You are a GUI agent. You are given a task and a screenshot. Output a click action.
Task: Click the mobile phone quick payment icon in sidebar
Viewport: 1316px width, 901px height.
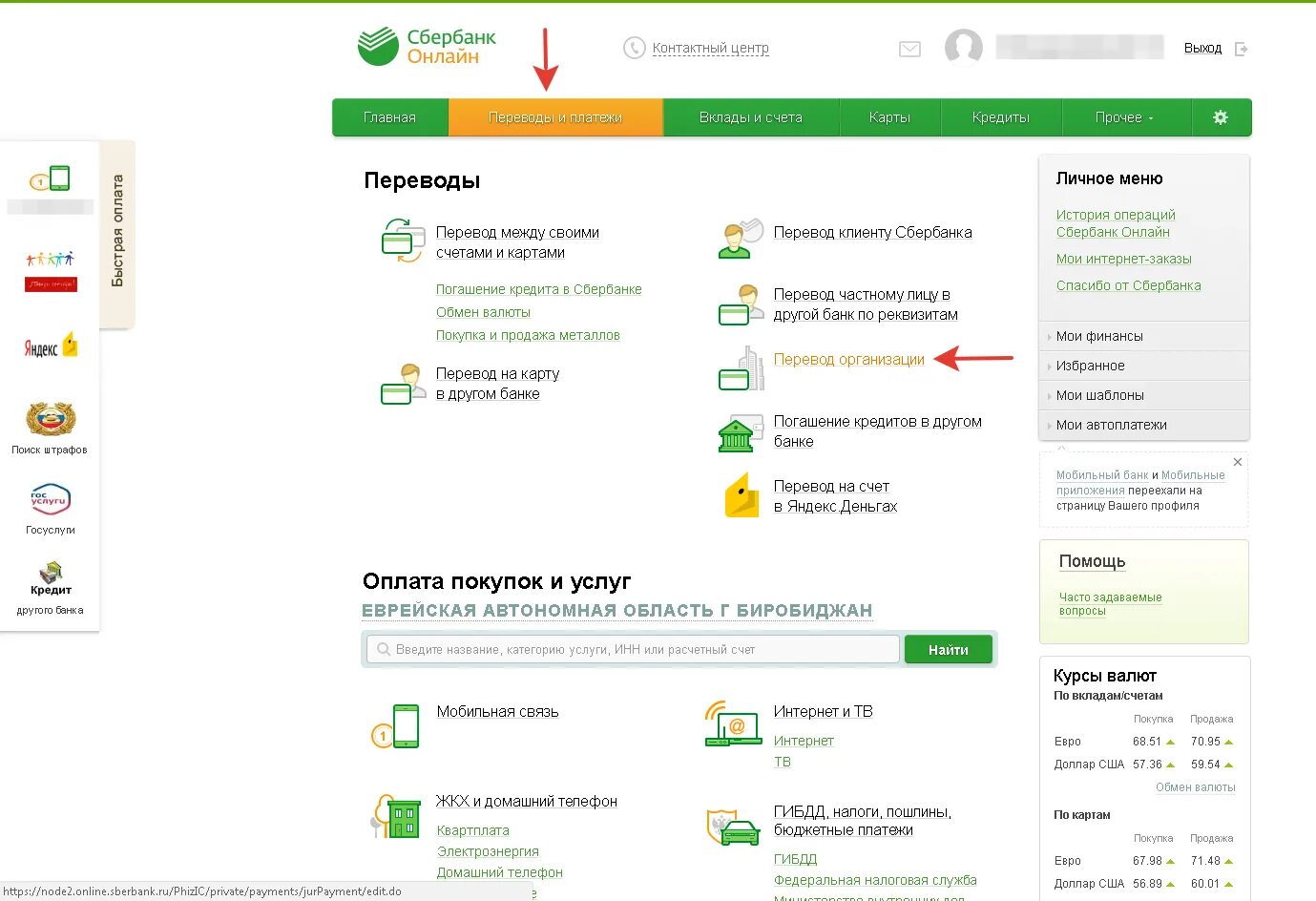coord(50,178)
